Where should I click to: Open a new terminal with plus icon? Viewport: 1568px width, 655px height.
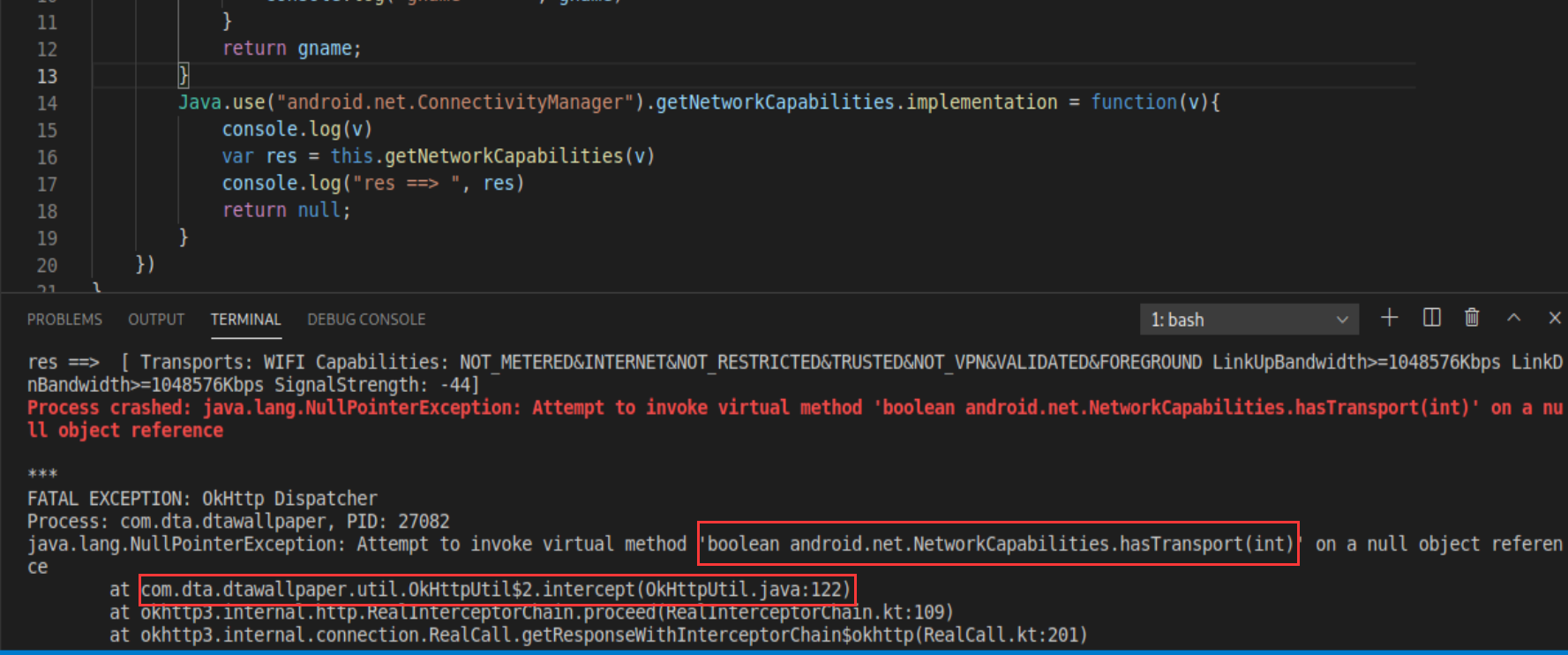tap(1389, 318)
